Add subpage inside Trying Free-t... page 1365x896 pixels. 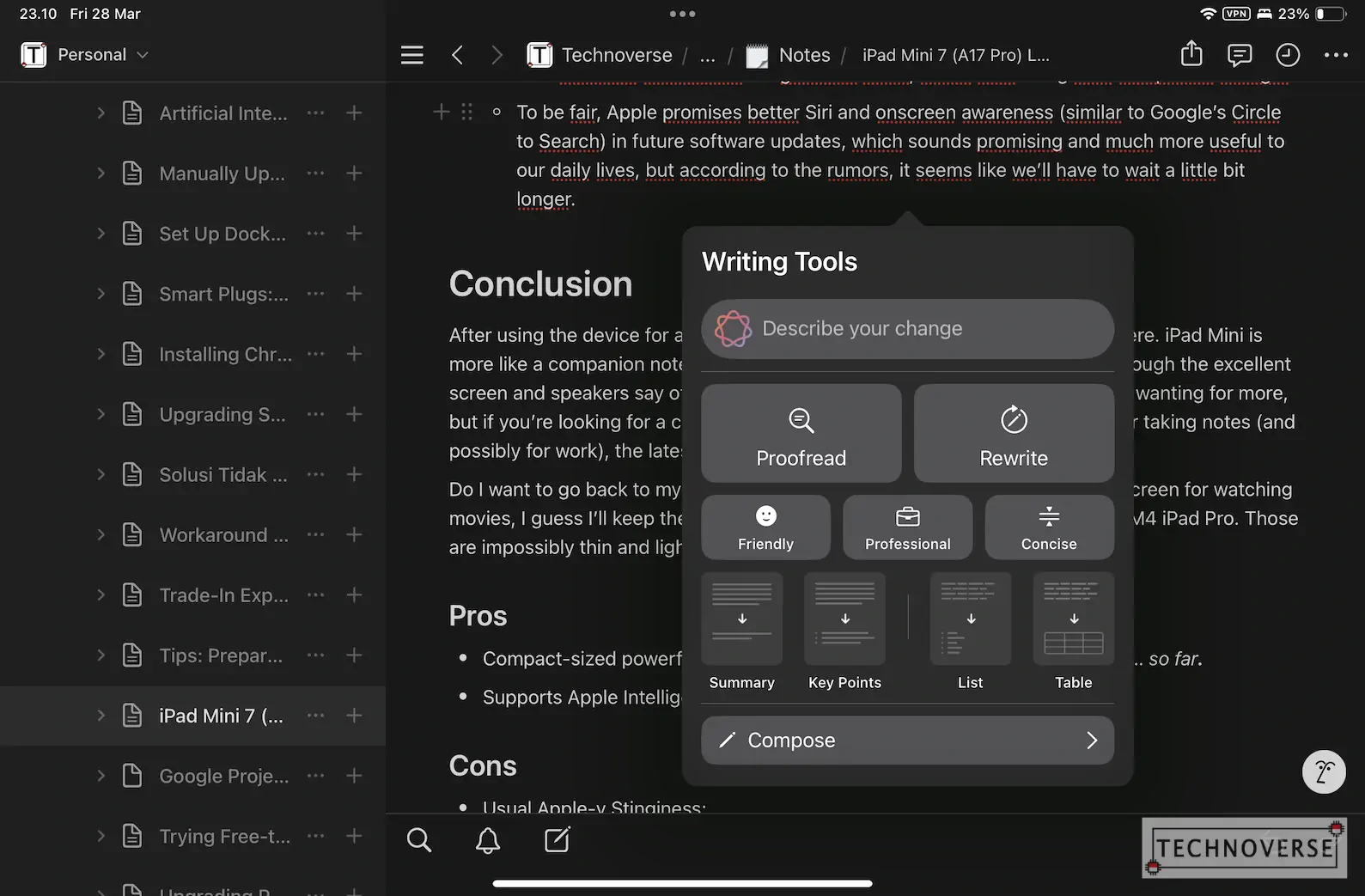point(354,836)
